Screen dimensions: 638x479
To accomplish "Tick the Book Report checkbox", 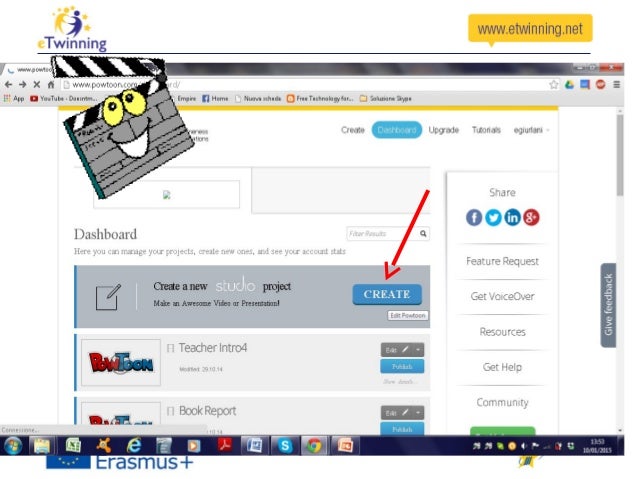I will pos(170,411).
